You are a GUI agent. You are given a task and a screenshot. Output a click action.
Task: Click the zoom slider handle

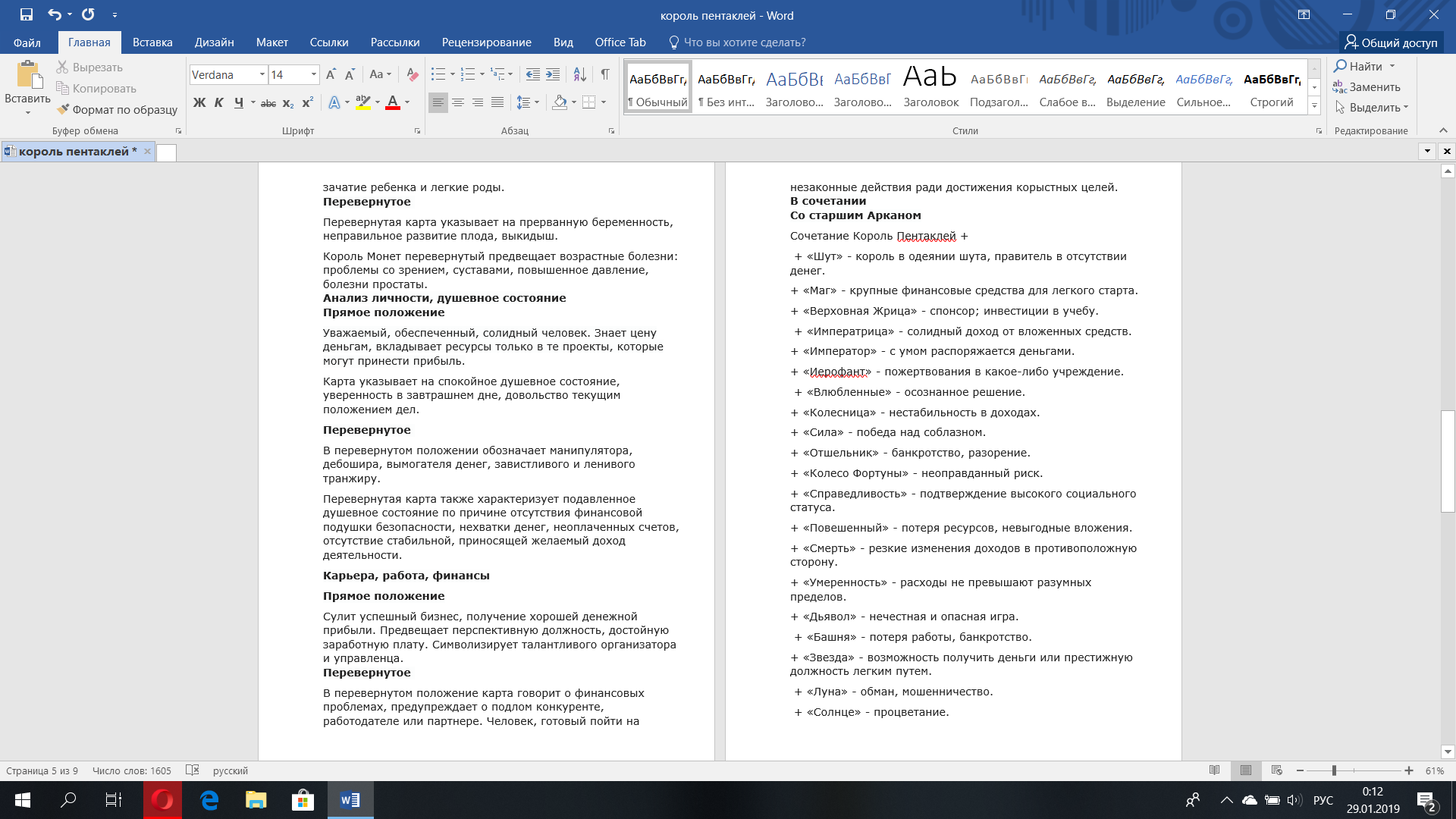tap(1334, 770)
